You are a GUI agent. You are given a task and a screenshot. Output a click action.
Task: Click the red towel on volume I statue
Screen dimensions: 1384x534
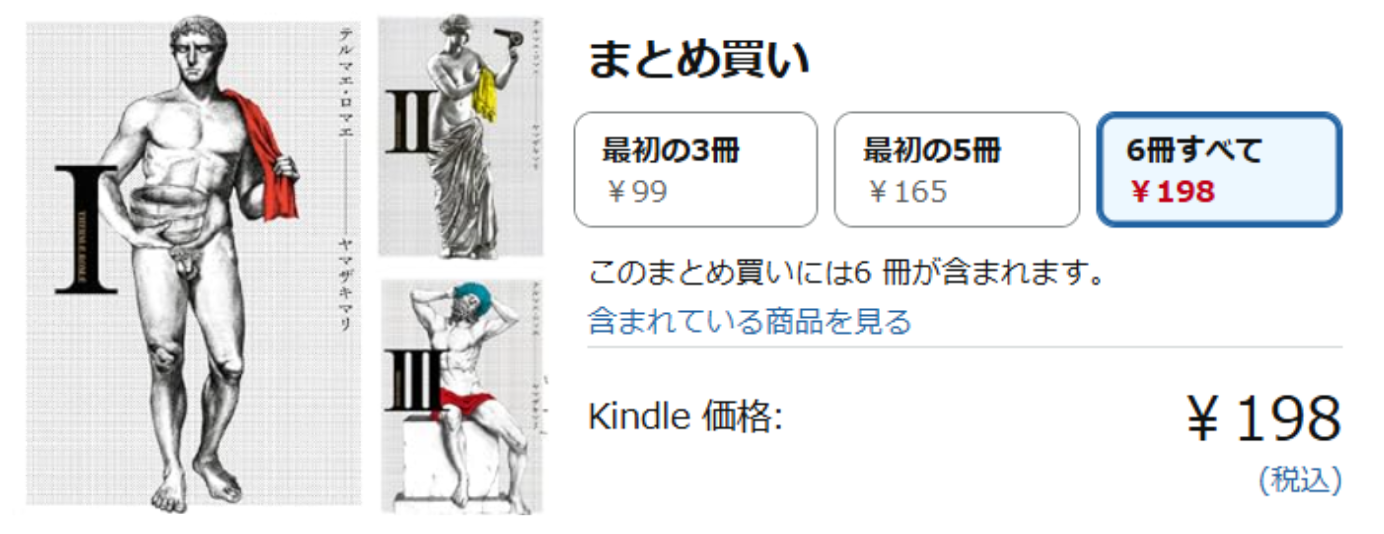[x=265, y=150]
